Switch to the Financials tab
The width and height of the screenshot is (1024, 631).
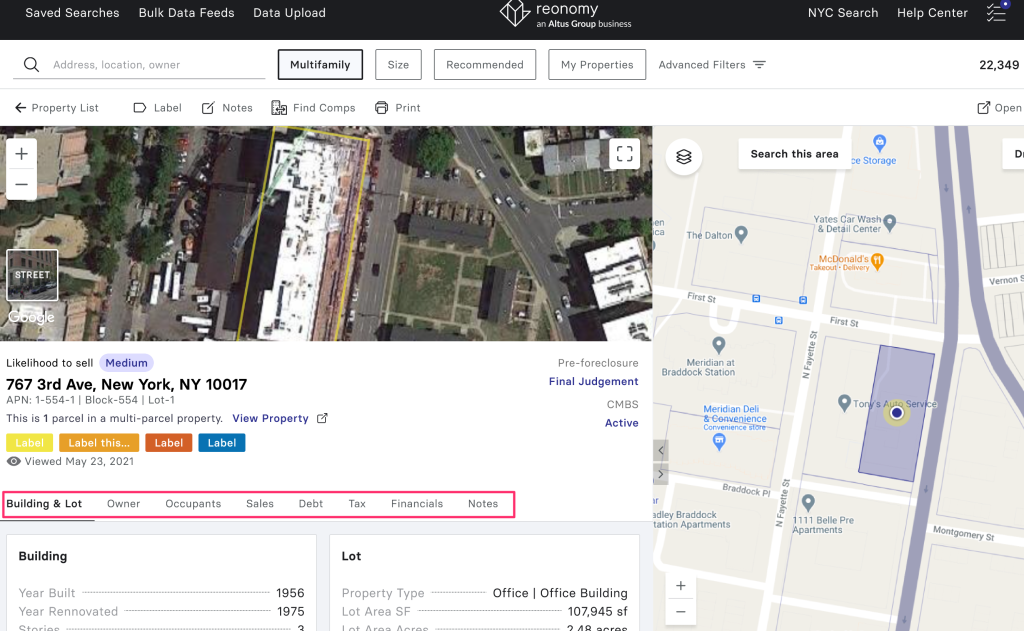[x=417, y=504]
